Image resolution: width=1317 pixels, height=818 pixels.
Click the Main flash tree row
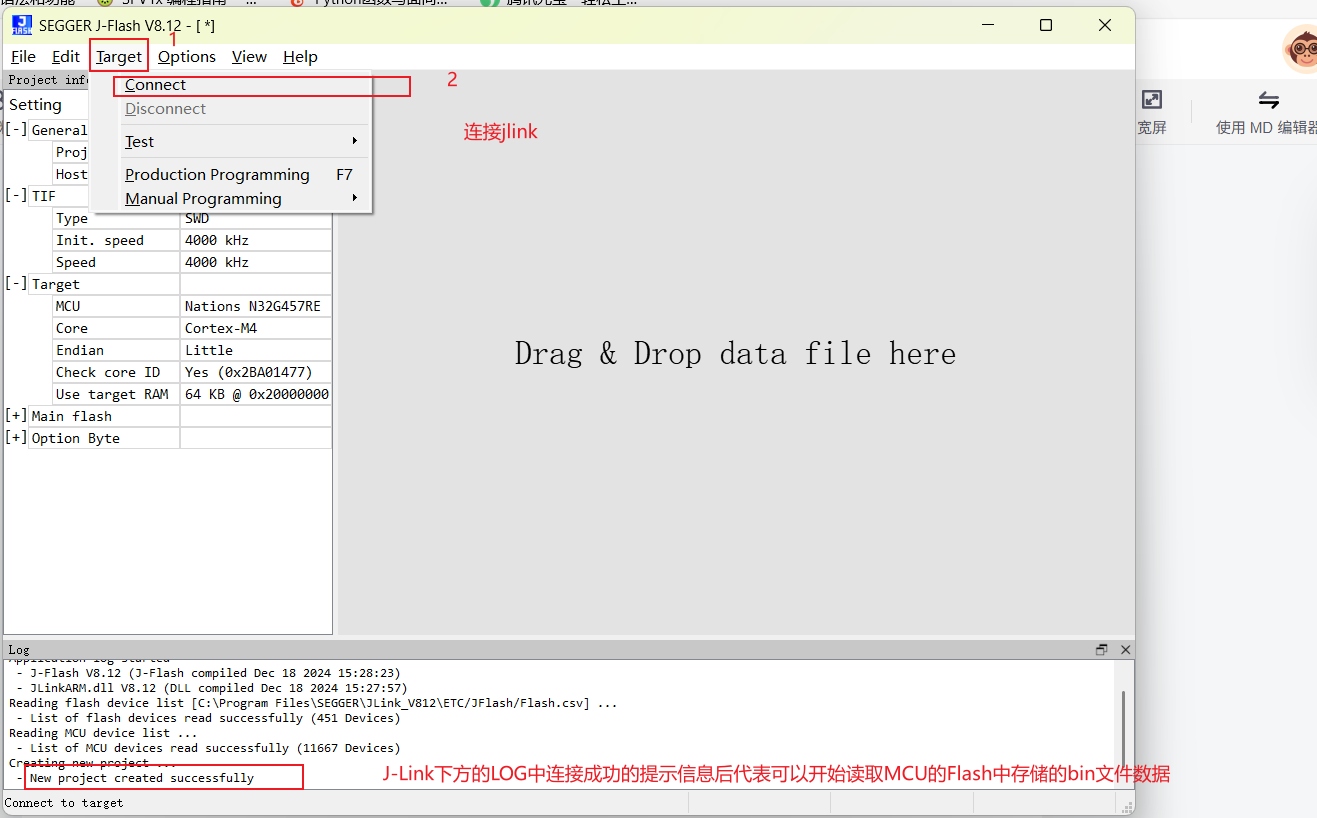tap(168, 416)
